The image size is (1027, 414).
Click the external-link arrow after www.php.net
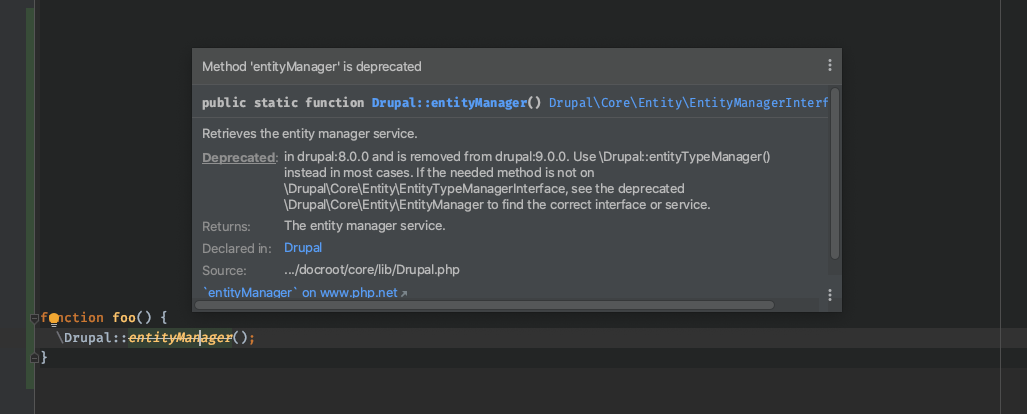pyautogui.click(x=404, y=293)
